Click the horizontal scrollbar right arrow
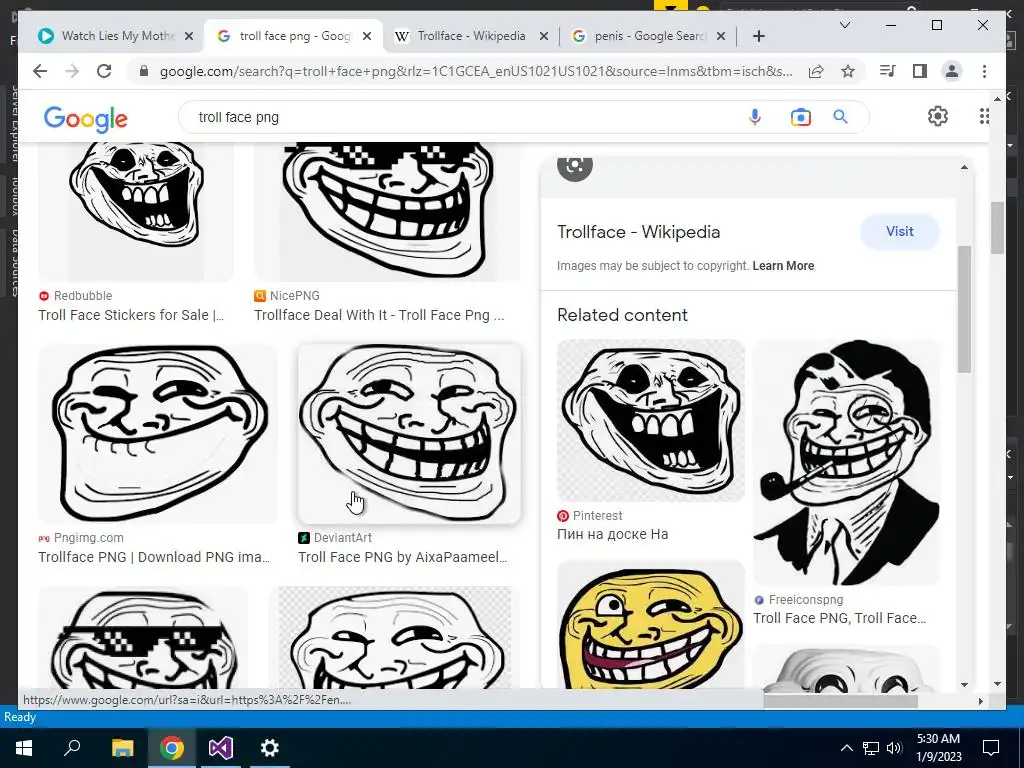Image resolution: width=1024 pixels, height=768 pixels. pos(980,701)
